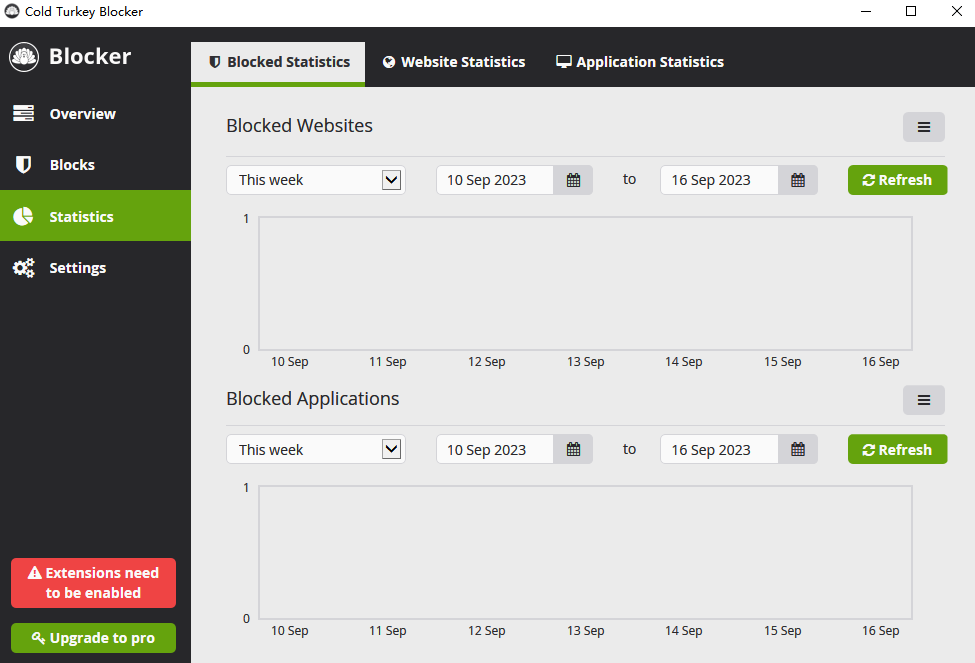Open calendar for Blocked Applications start date
975x663 pixels.
[x=573, y=450]
